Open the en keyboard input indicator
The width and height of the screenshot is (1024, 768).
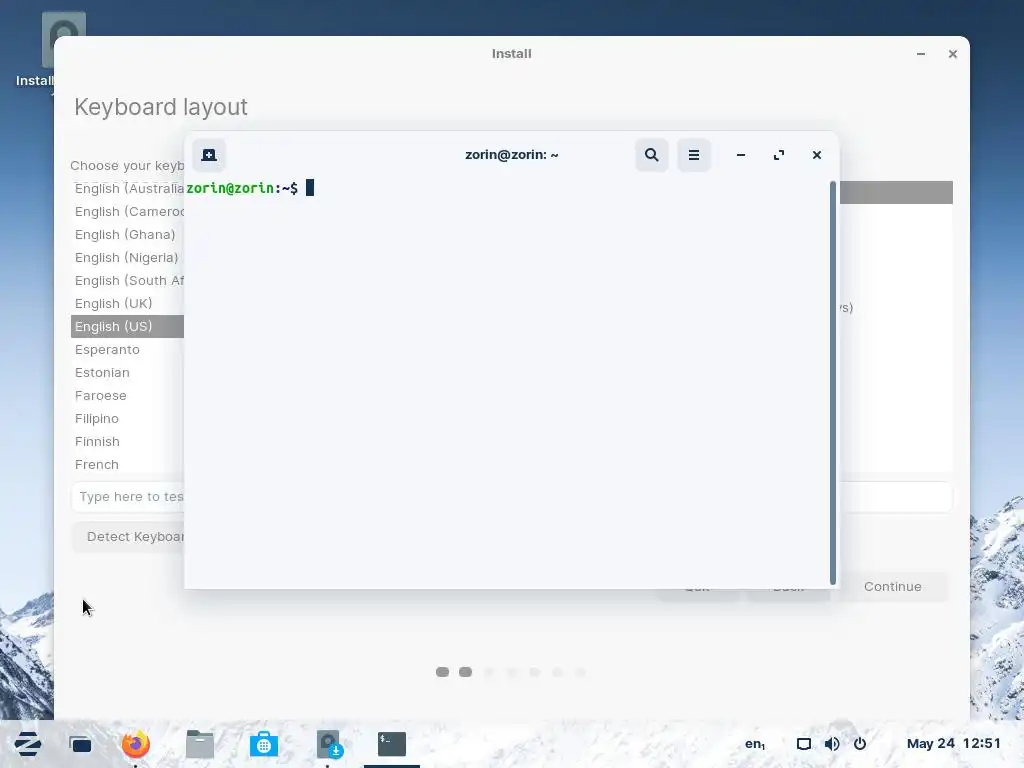point(755,744)
